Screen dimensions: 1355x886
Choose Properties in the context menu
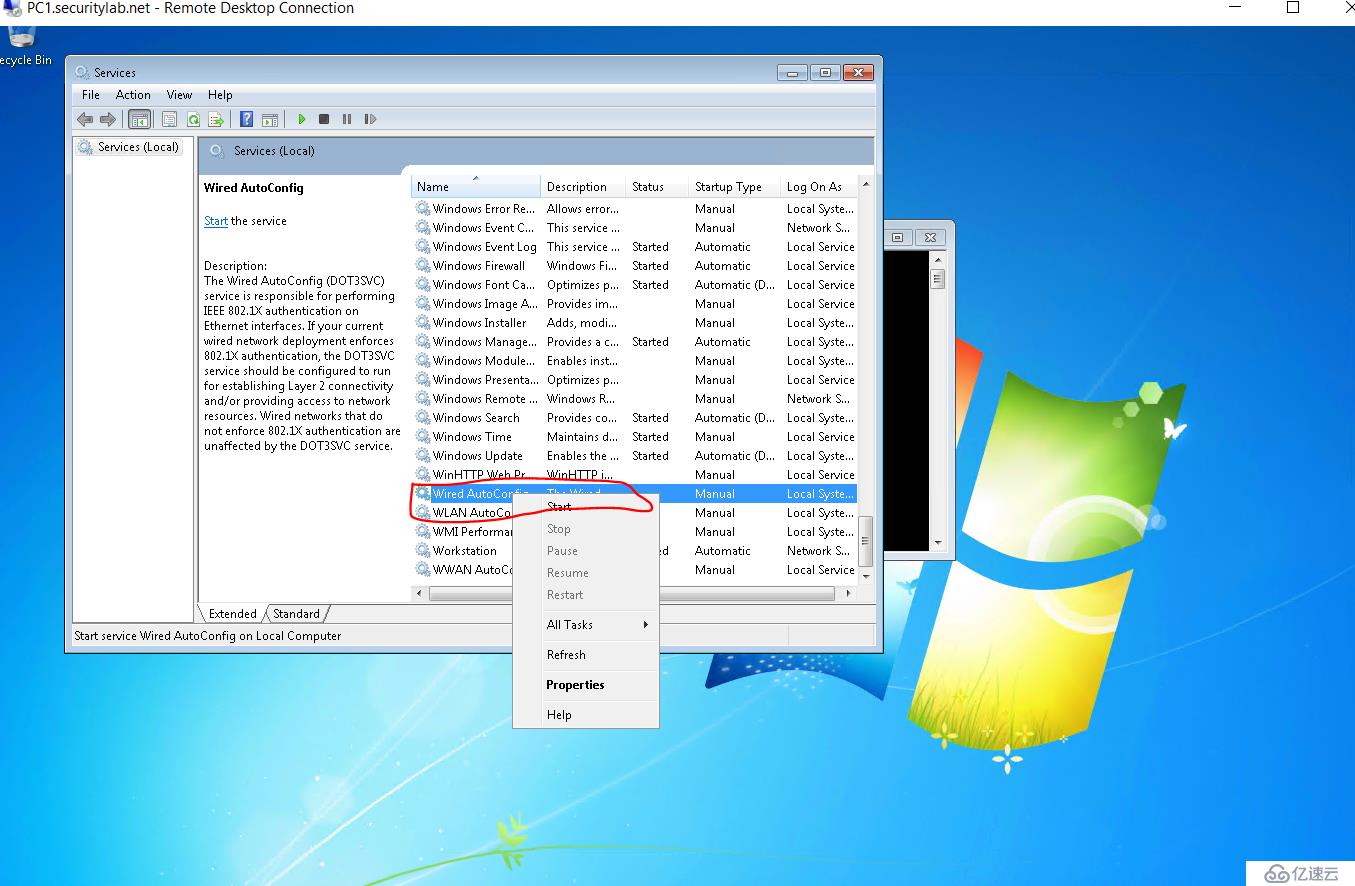point(586,685)
